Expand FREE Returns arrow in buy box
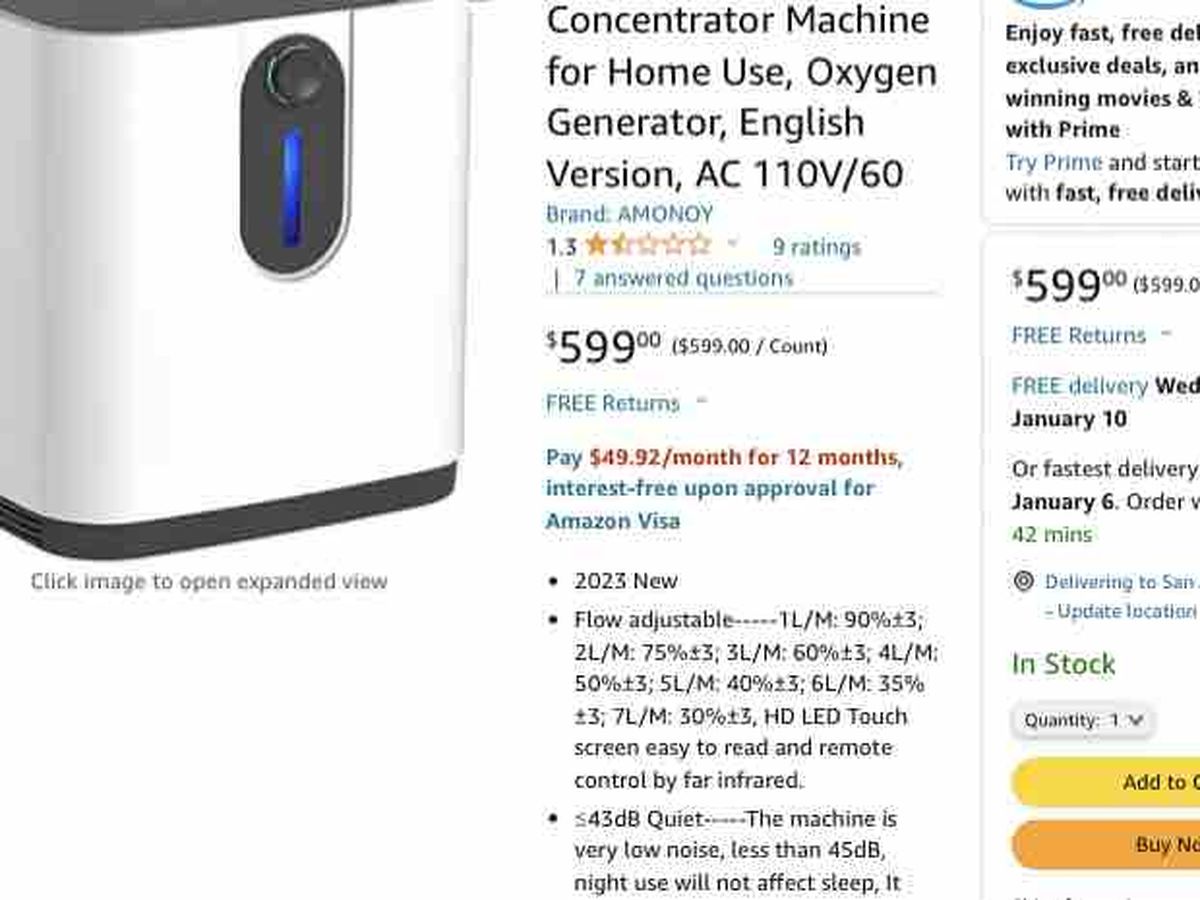 tap(1166, 334)
